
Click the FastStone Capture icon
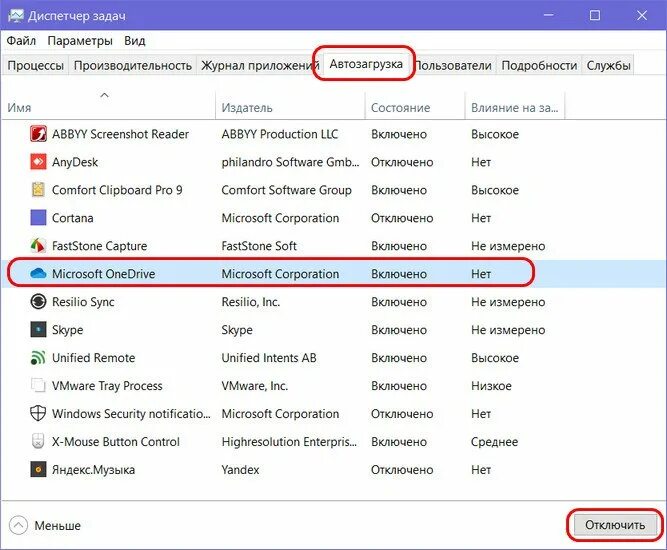38,246
